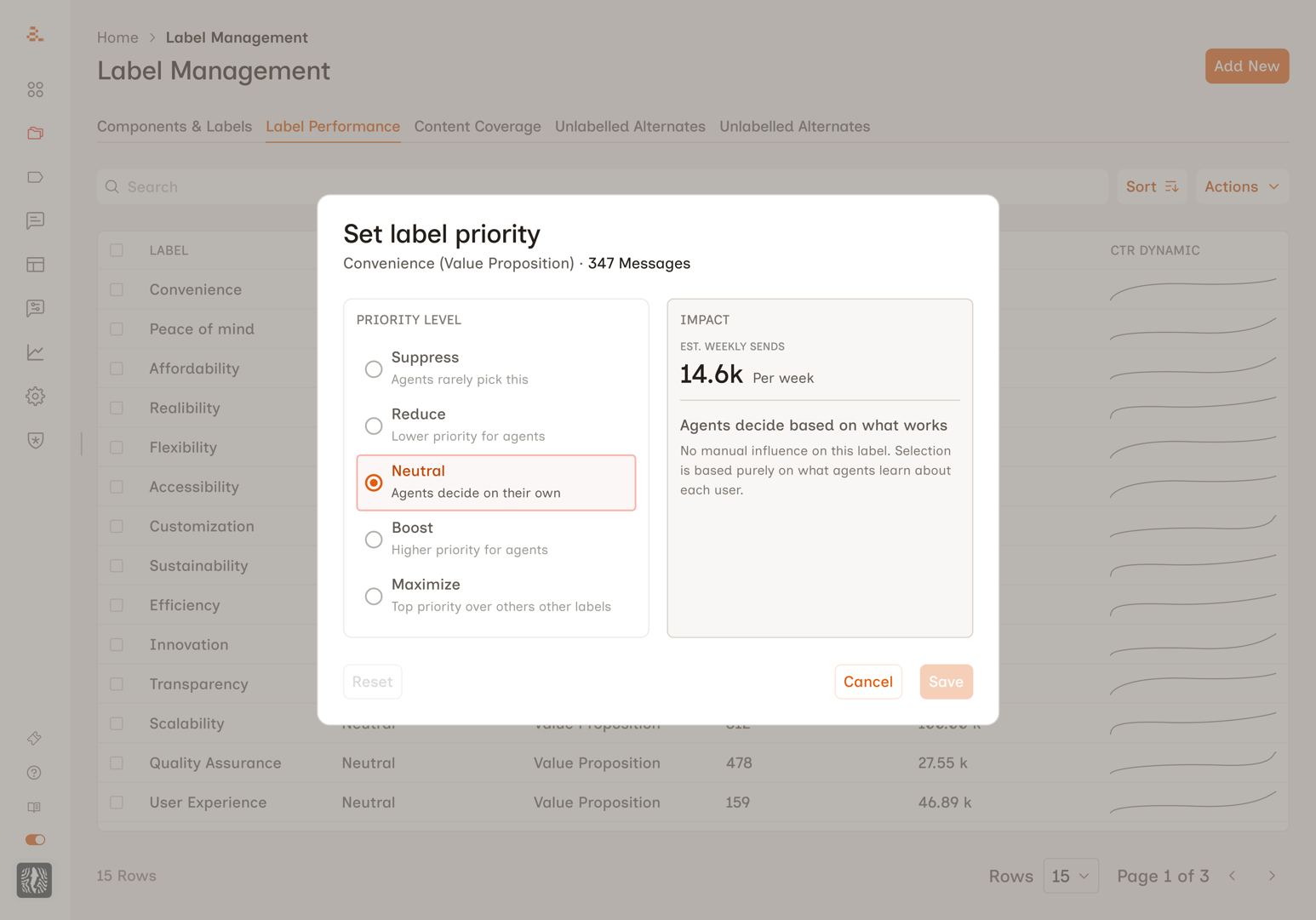Open chat messages from the sidebar
The width and height of the screenshot is (1316, 920).
34,221
